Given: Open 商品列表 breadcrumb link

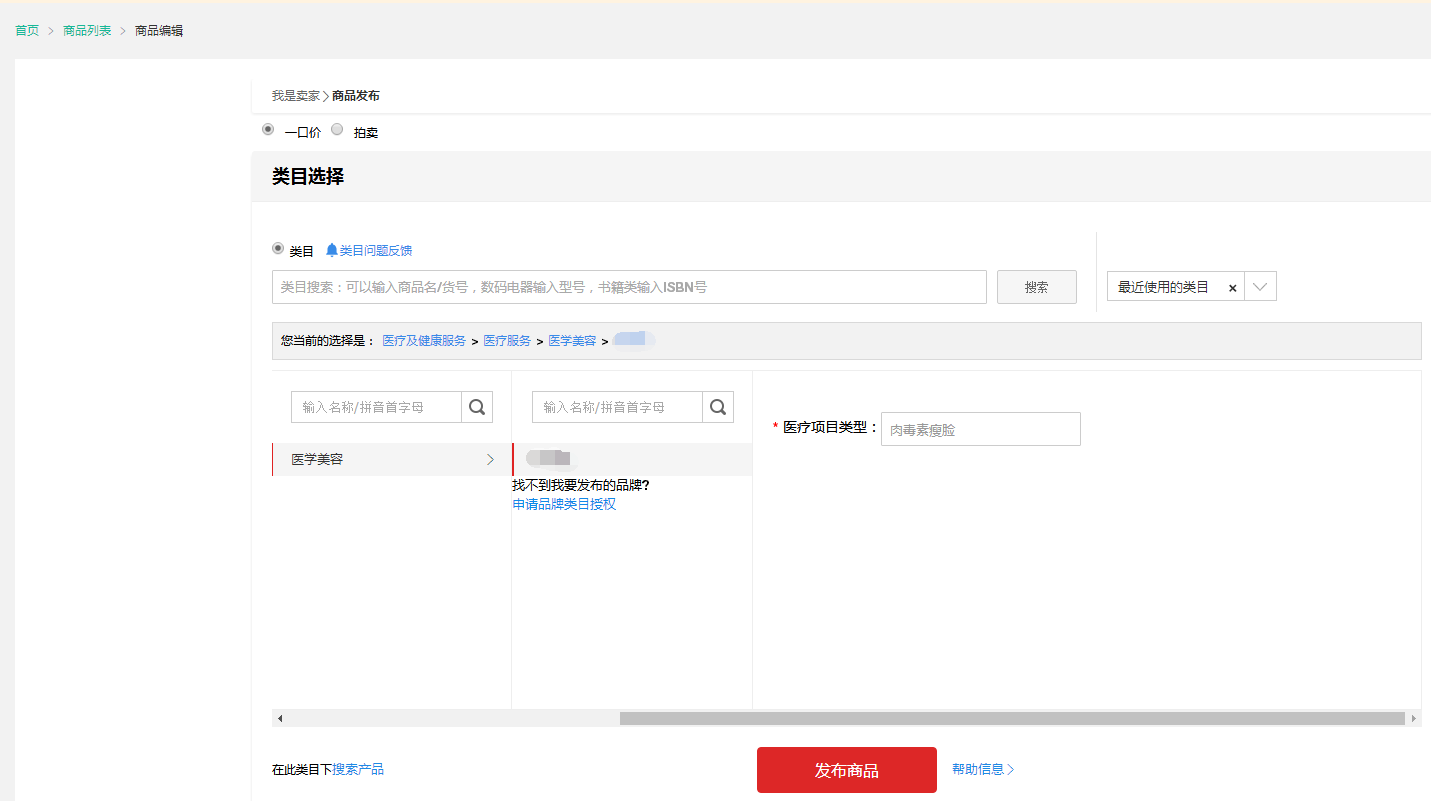Looking at the screenshot, I should [x=87, y=31].
